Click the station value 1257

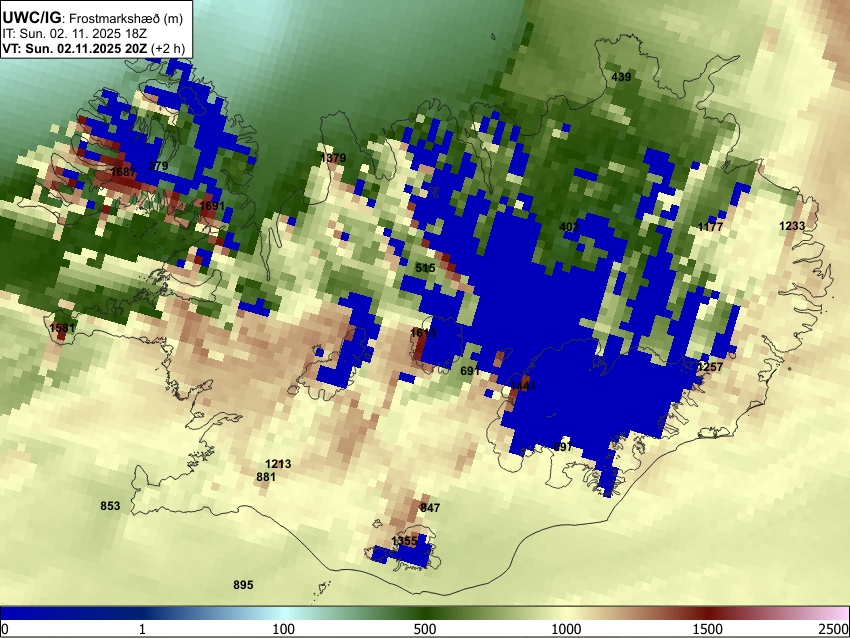click(x=710, y=367)
